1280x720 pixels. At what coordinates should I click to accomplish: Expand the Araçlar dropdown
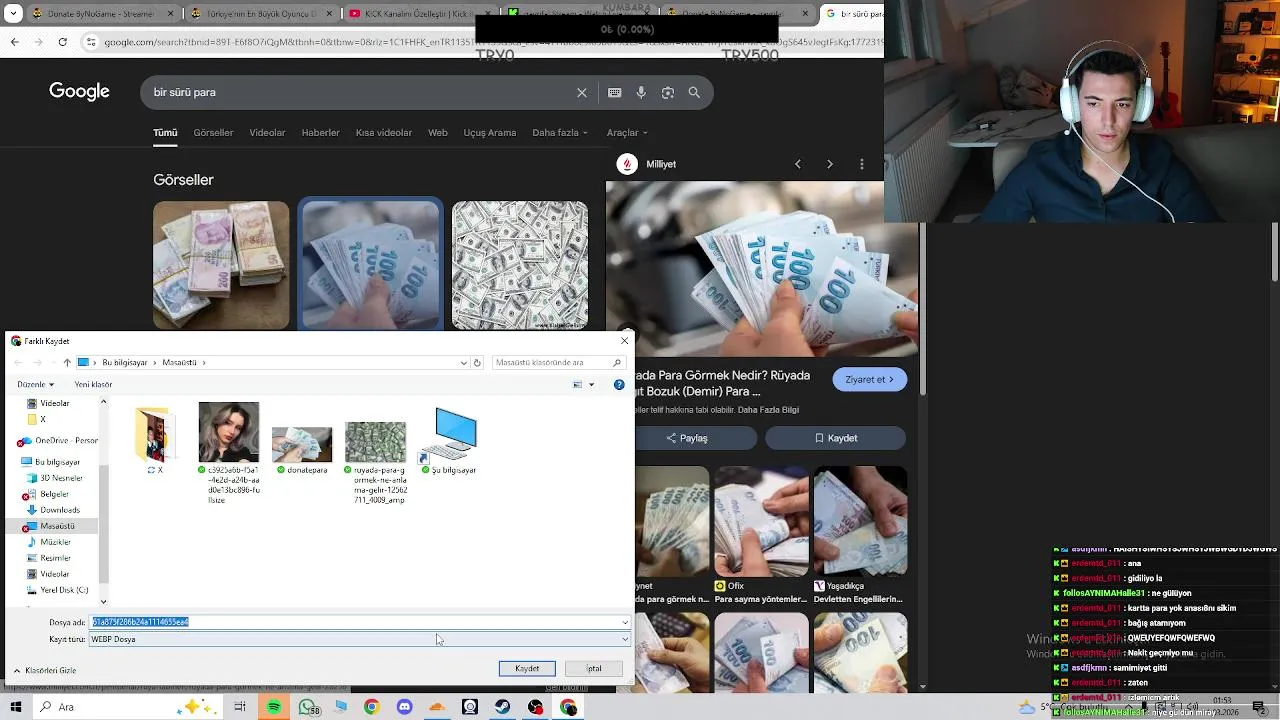627,133
